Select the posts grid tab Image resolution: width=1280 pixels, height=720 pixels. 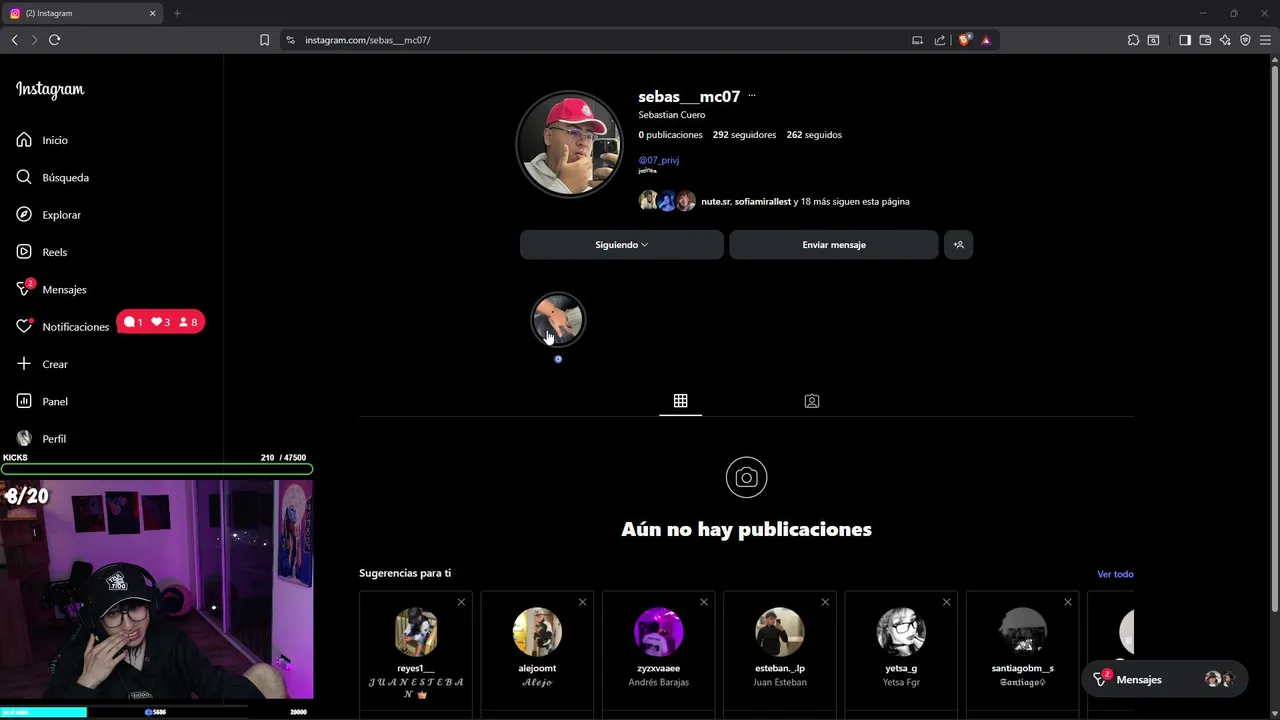click(680, 401)
